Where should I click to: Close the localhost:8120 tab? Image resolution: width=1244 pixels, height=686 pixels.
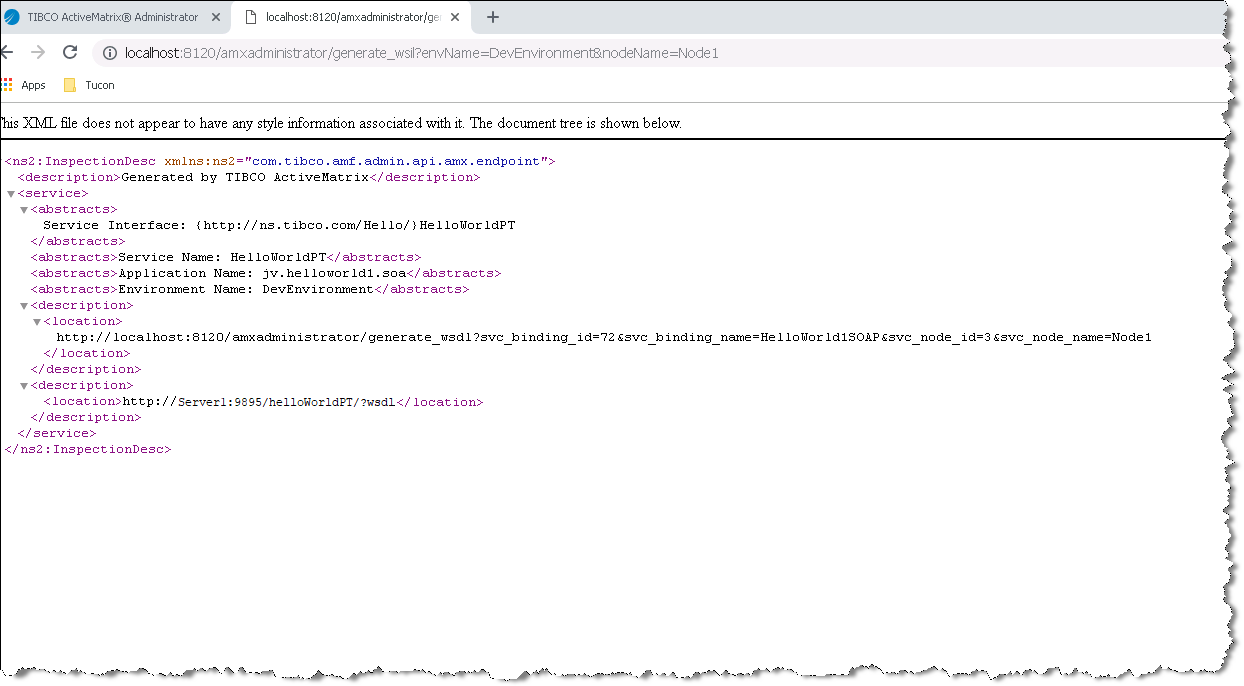click(x=455, y=18)
